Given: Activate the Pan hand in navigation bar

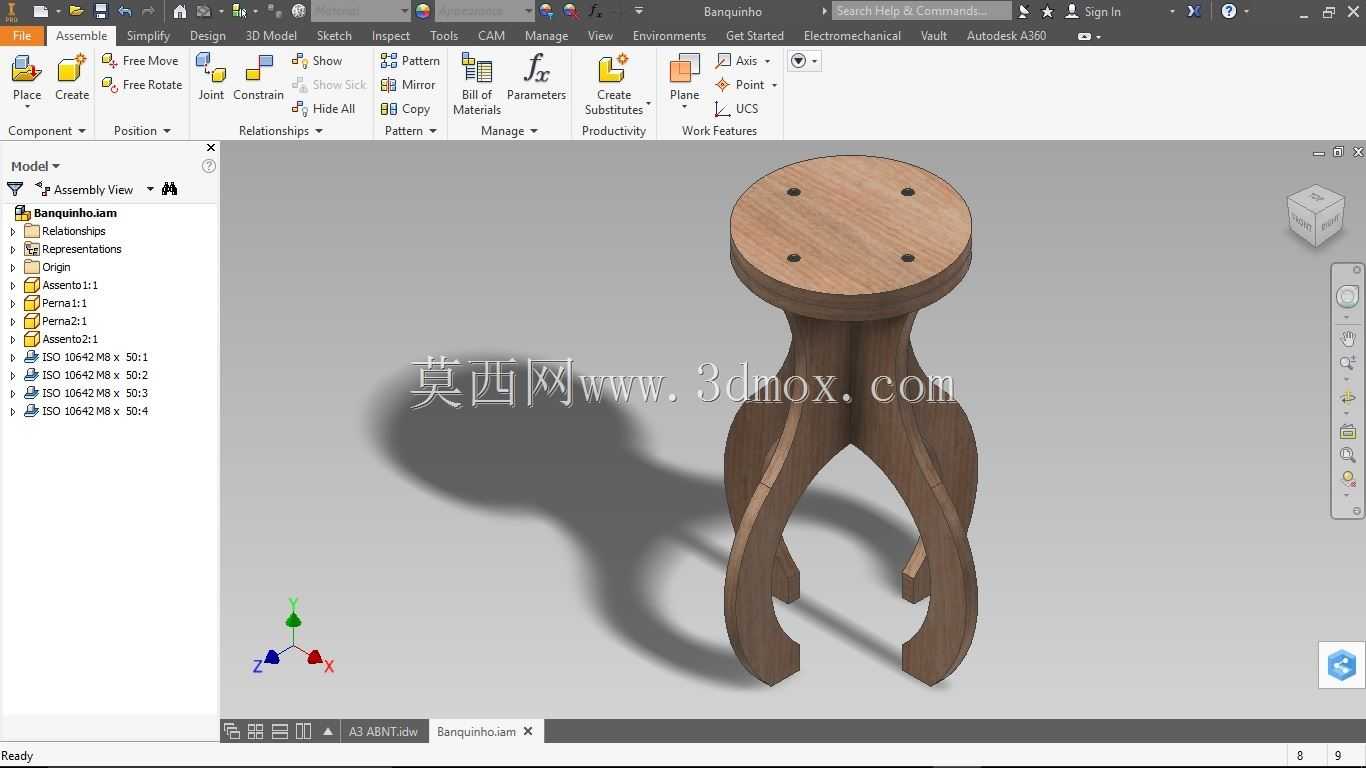Looking at the screenshot, I should click(x=1348, y=338).
